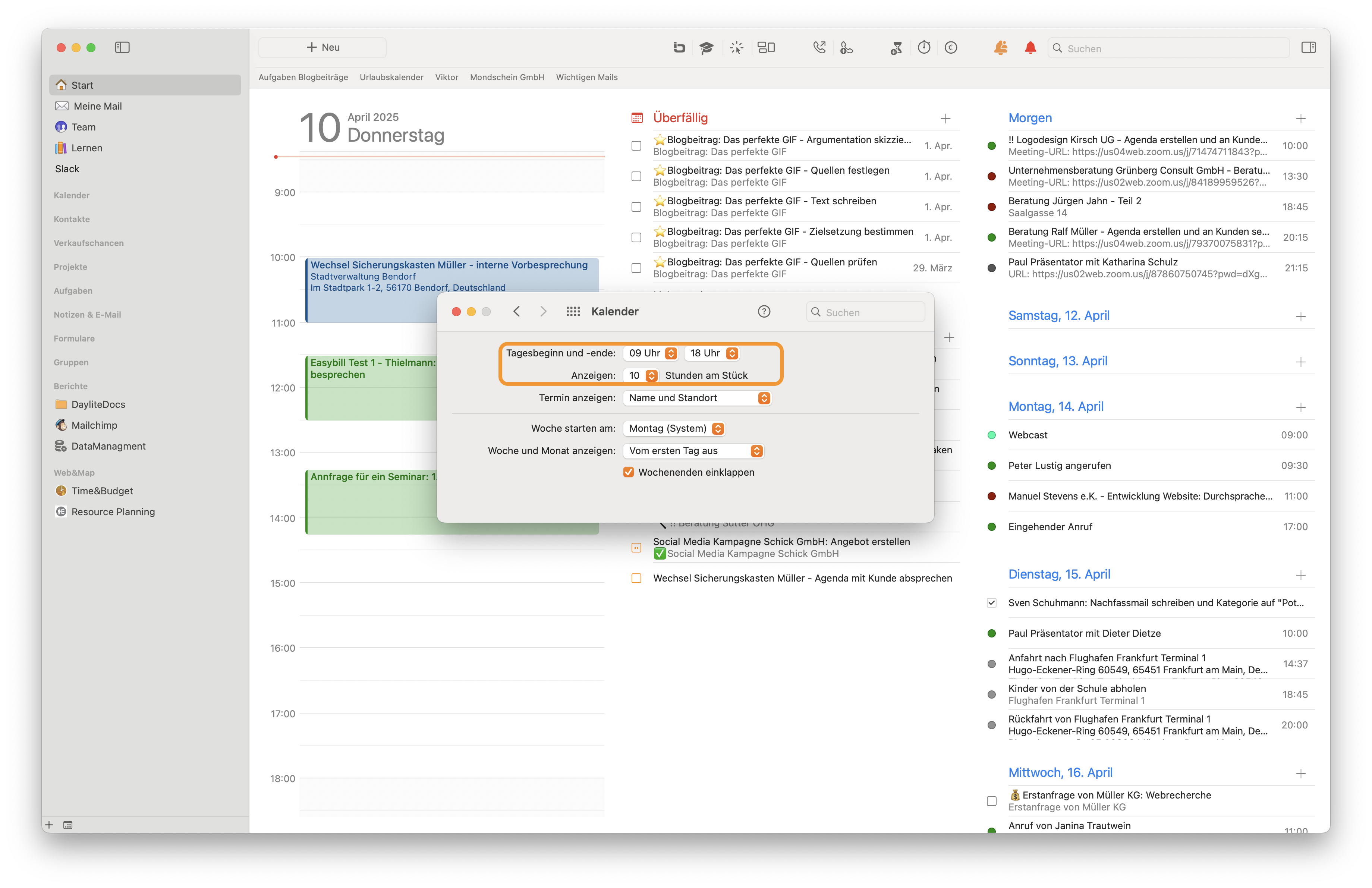The height and width of the screenshot is (888, 1372).
Task: Check the 'Agenda mit Kunde absprechen' task checkbox
Action: pyautogui.click(x=636, y=578)
